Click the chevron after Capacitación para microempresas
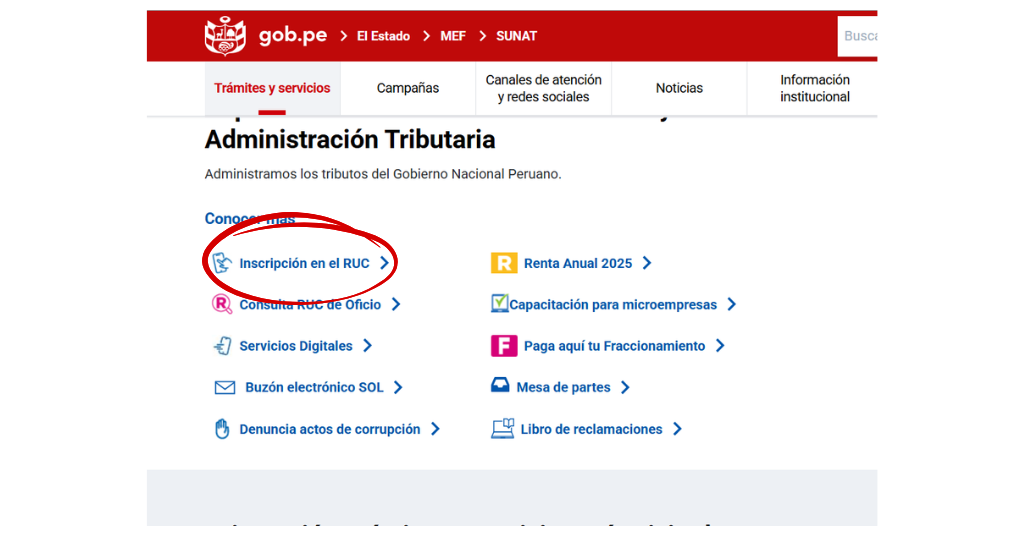Screen dimensions: 1024x536 pyautogui.click(x=732, y=304)
